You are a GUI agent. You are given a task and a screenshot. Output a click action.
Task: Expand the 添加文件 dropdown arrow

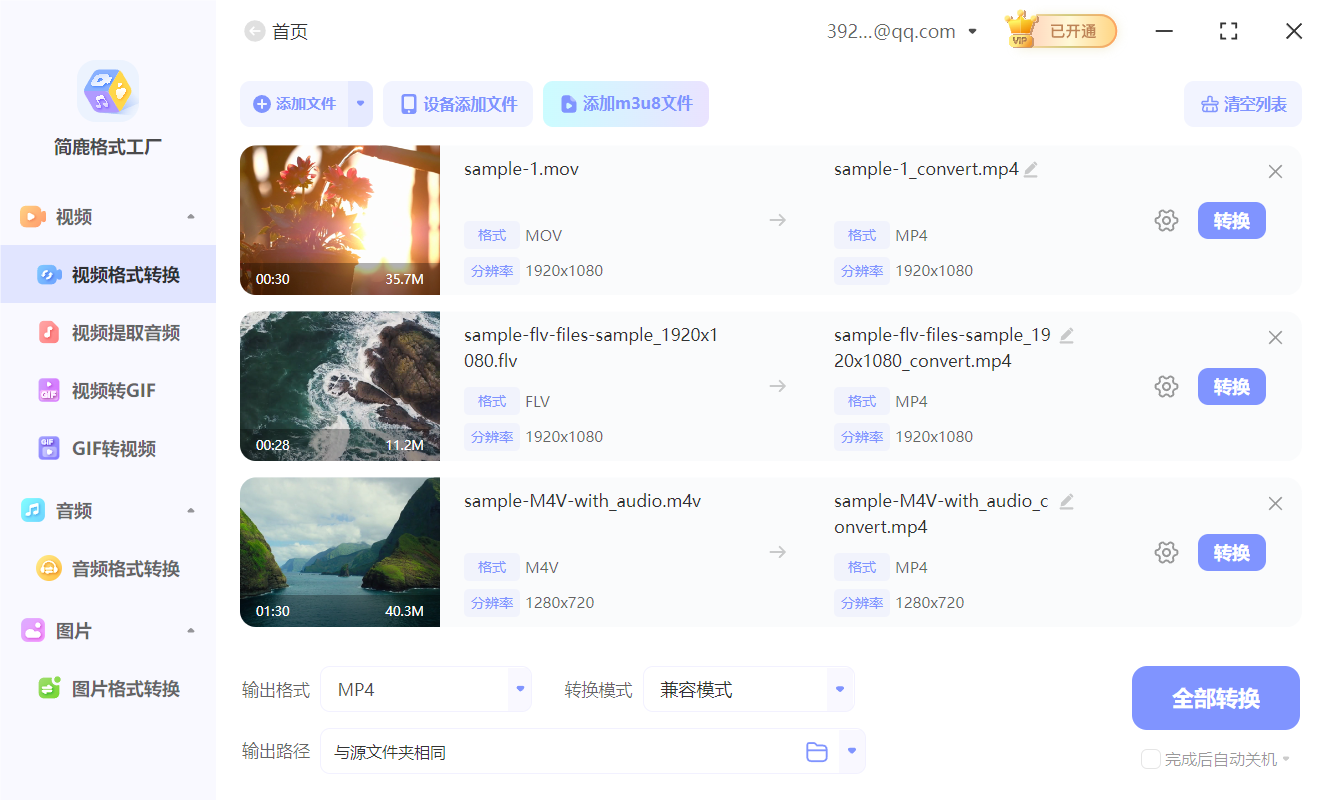coord(360,104)
